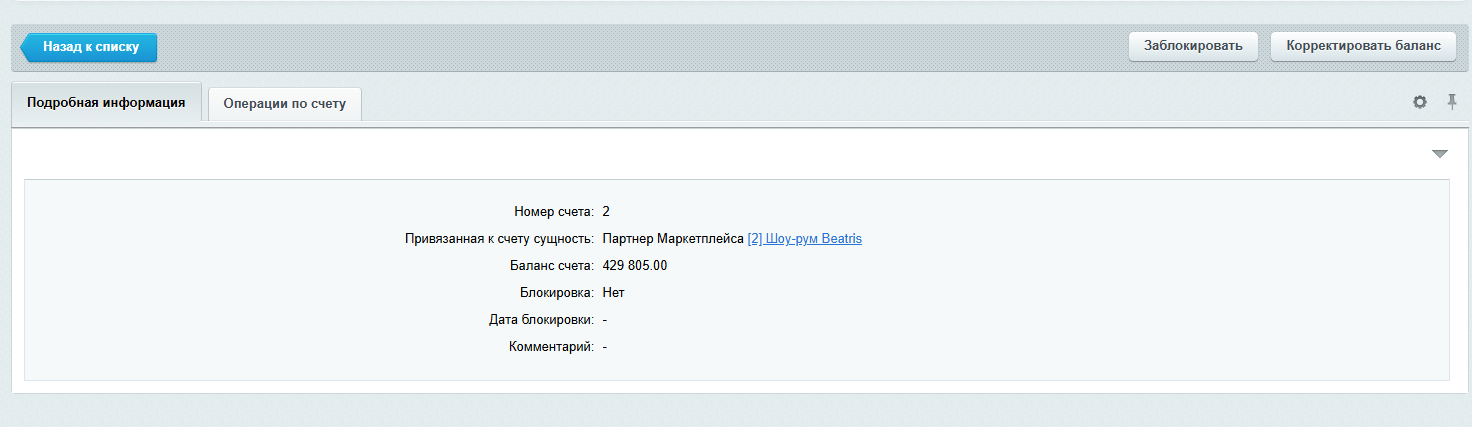Open the [2] Шоу-рум Beatris link
Image resolution: width=1472 pixels, height=427 pixels.
(804, 239)
